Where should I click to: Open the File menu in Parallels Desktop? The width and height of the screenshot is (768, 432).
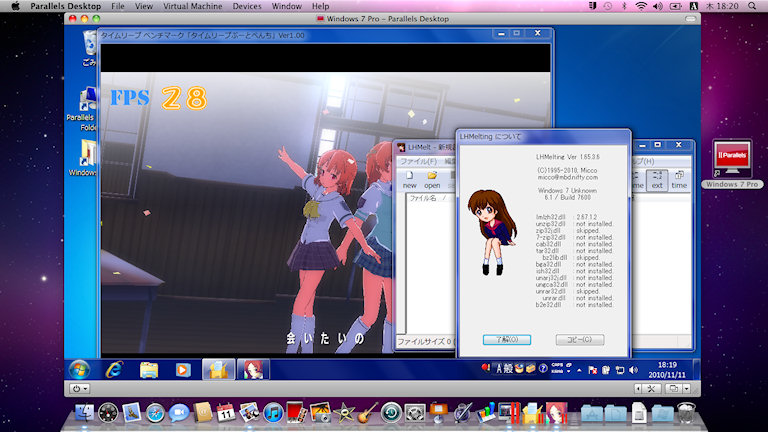point(118,6)
